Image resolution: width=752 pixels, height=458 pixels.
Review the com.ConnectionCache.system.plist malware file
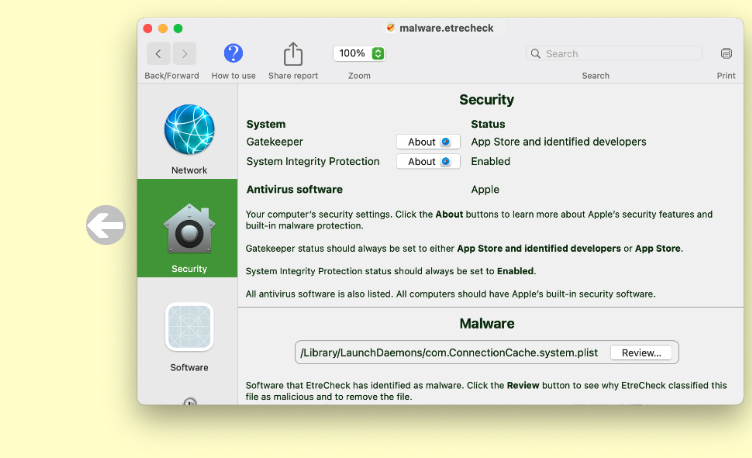click(x=641, y=353)
